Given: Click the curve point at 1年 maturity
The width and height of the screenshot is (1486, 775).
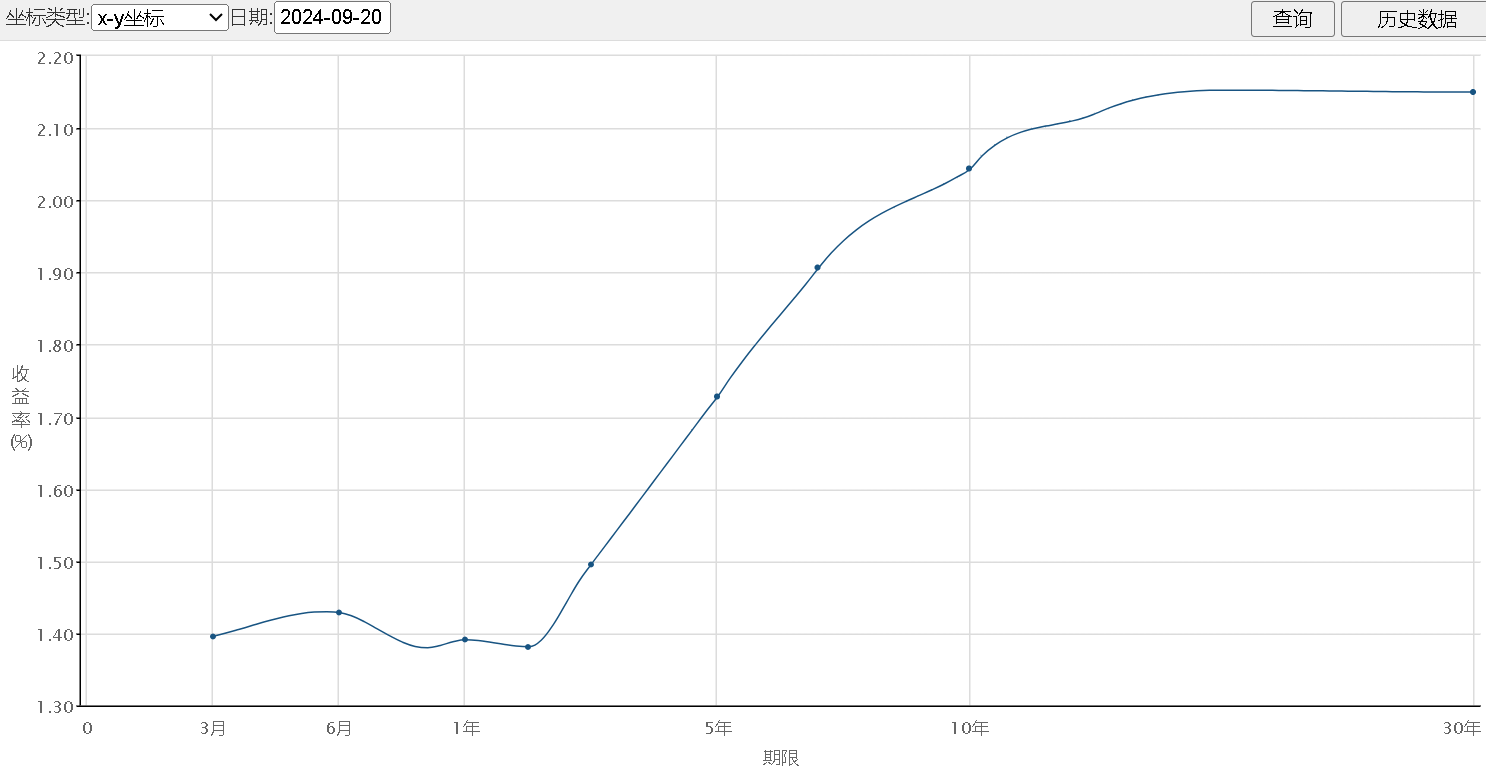Looking at the screenshot, I should 465,639.
